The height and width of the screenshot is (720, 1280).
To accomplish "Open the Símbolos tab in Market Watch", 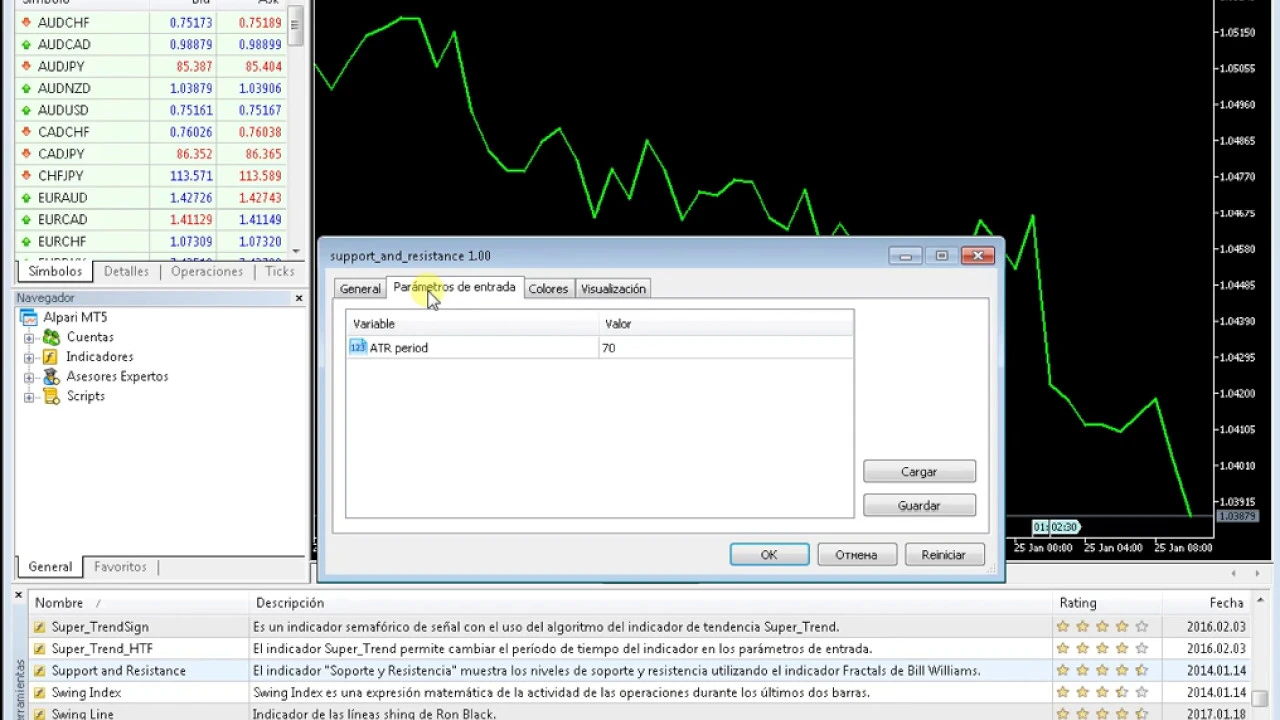I will click(x=55, y=271).
